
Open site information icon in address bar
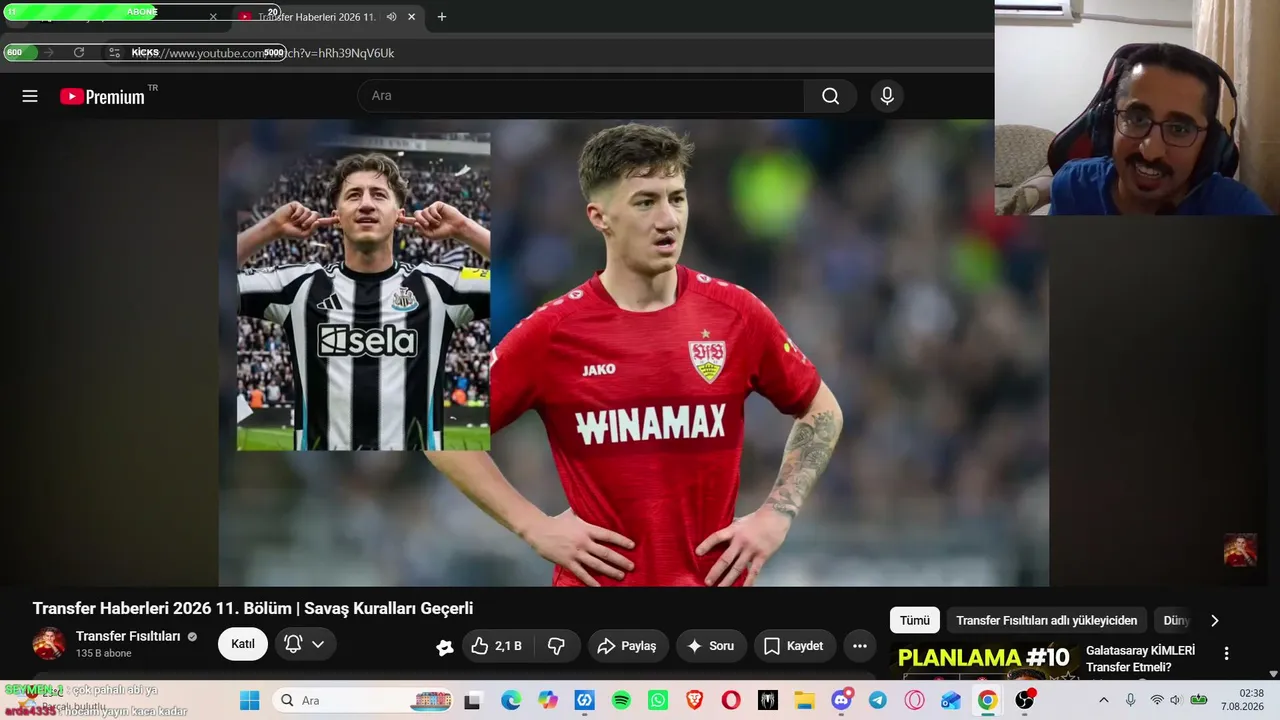(114, 52)
